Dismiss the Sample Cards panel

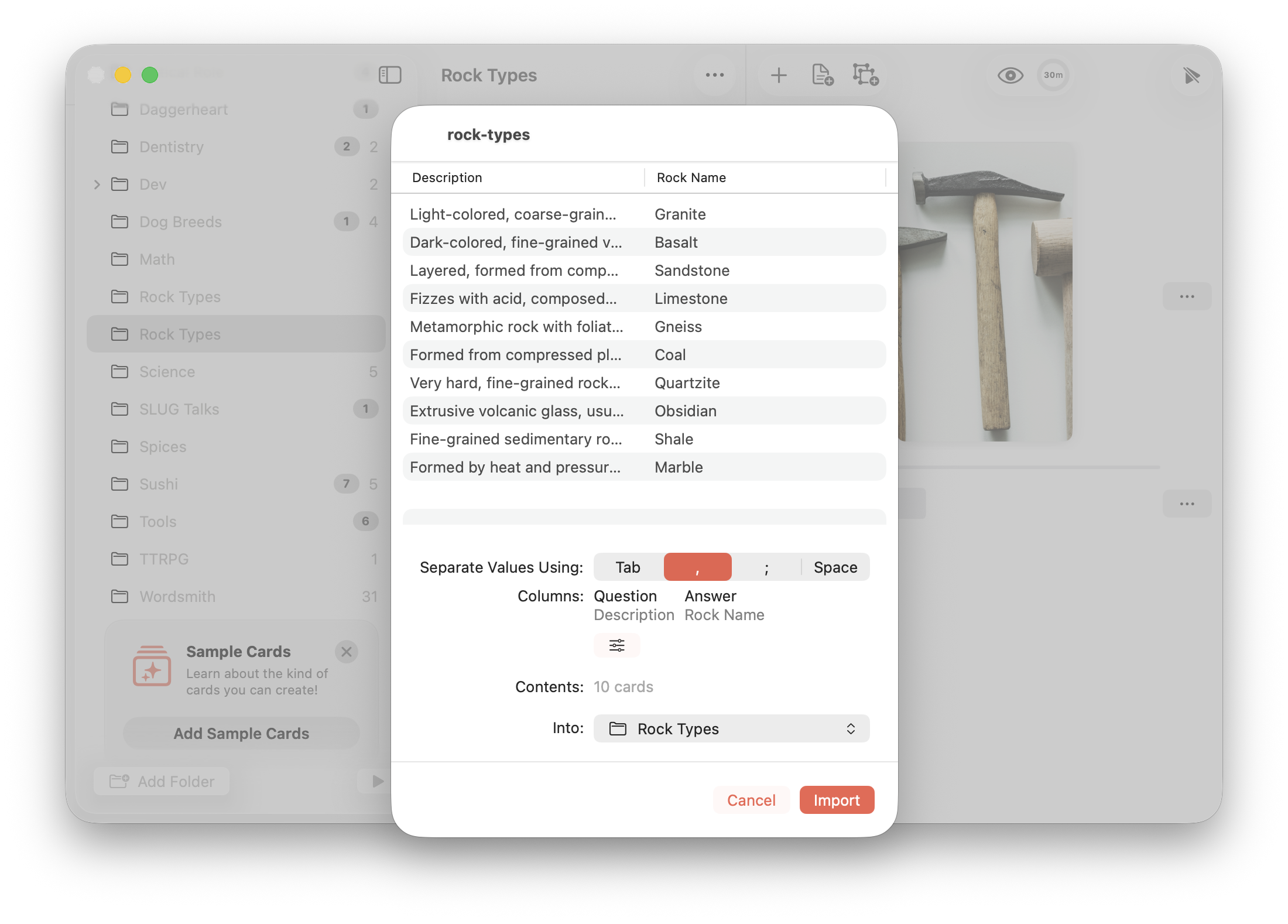(347, 652)
